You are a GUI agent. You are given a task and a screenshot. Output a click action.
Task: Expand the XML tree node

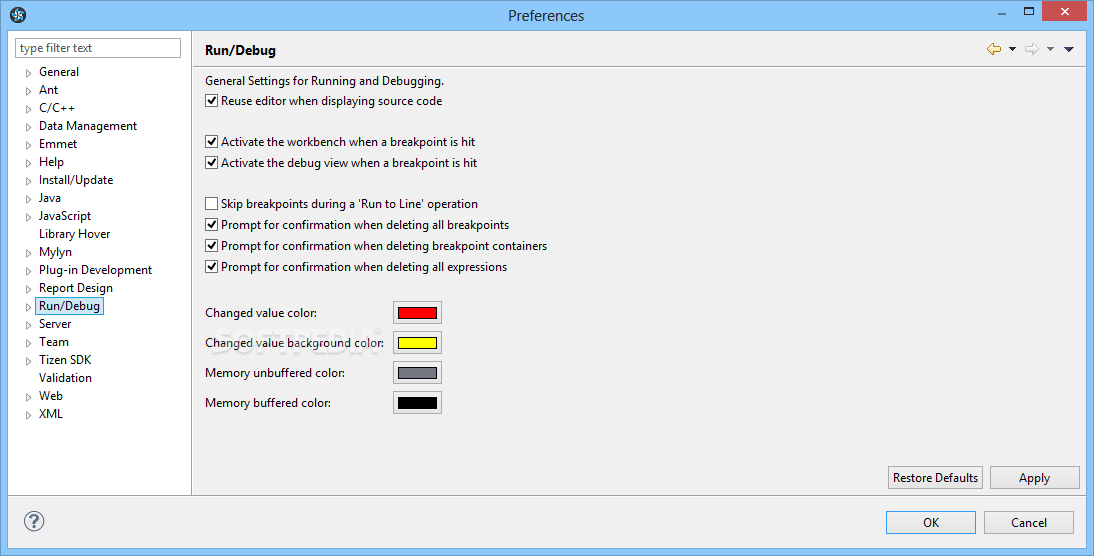[29, 415]
